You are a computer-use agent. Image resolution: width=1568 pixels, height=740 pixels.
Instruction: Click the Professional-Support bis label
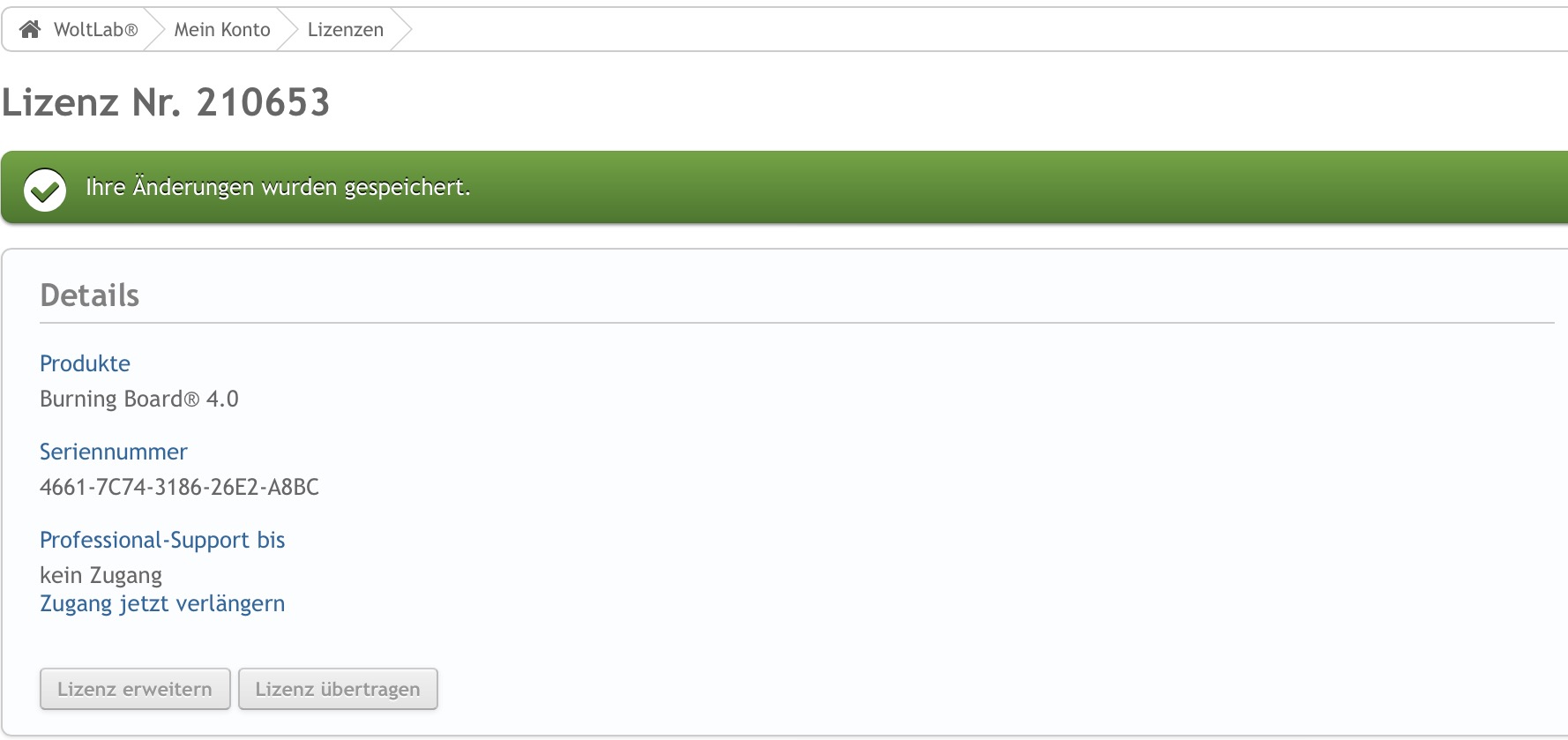[x=162, y=540]
